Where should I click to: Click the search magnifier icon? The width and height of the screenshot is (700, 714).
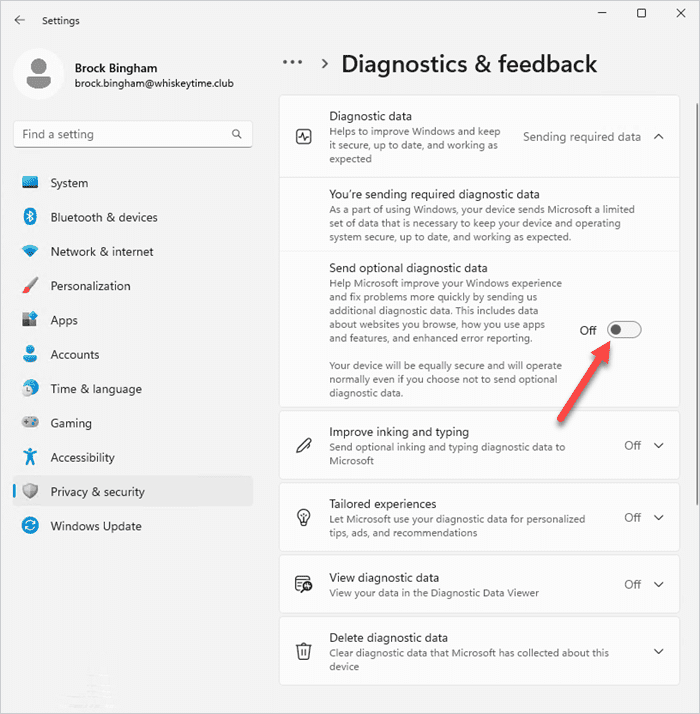pos(236,134)
